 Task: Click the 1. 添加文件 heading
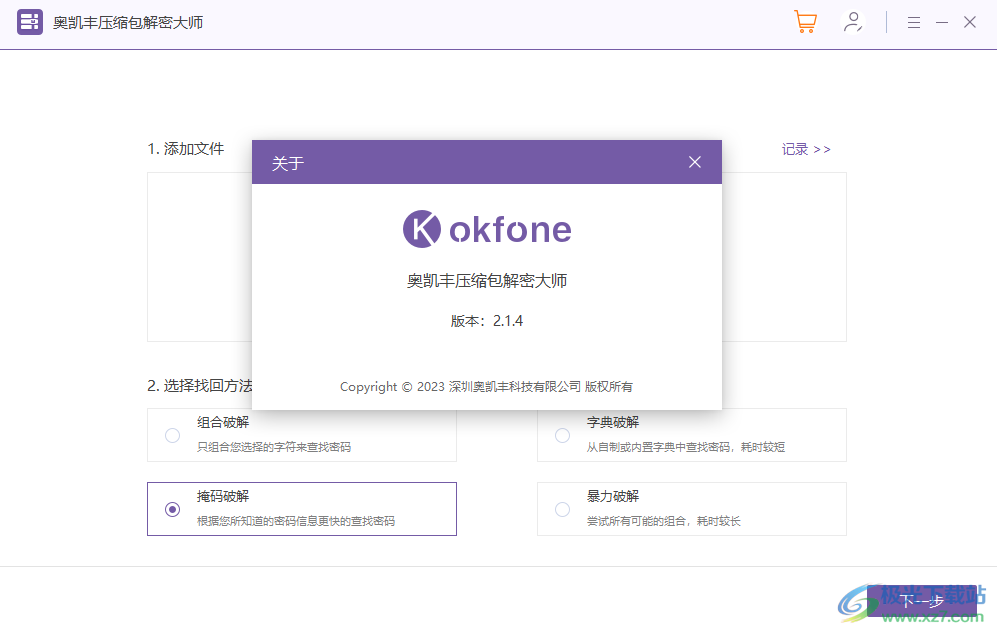(x=186, y=149)
